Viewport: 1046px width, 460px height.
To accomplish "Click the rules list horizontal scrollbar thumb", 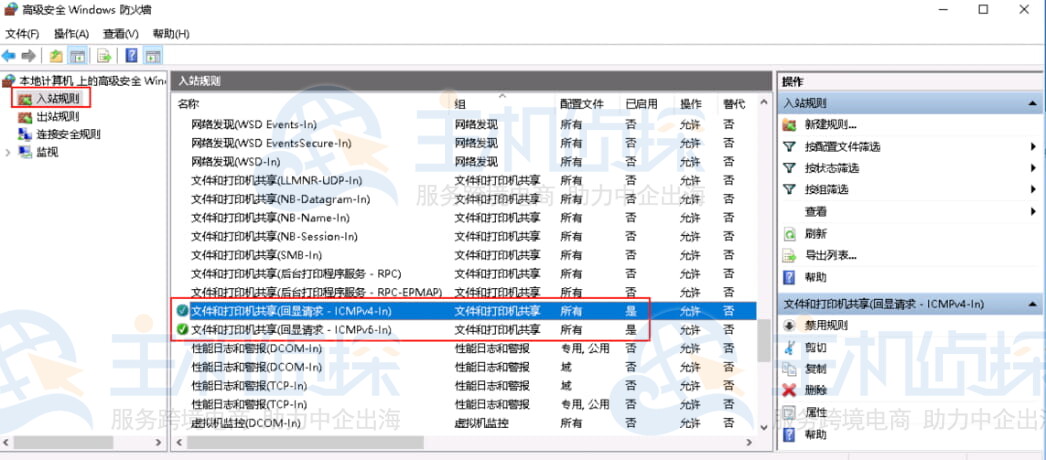I will [305, 443].
